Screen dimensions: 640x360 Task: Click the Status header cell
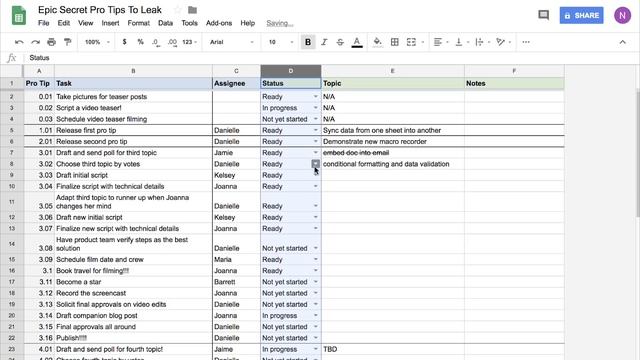(291, 83)
